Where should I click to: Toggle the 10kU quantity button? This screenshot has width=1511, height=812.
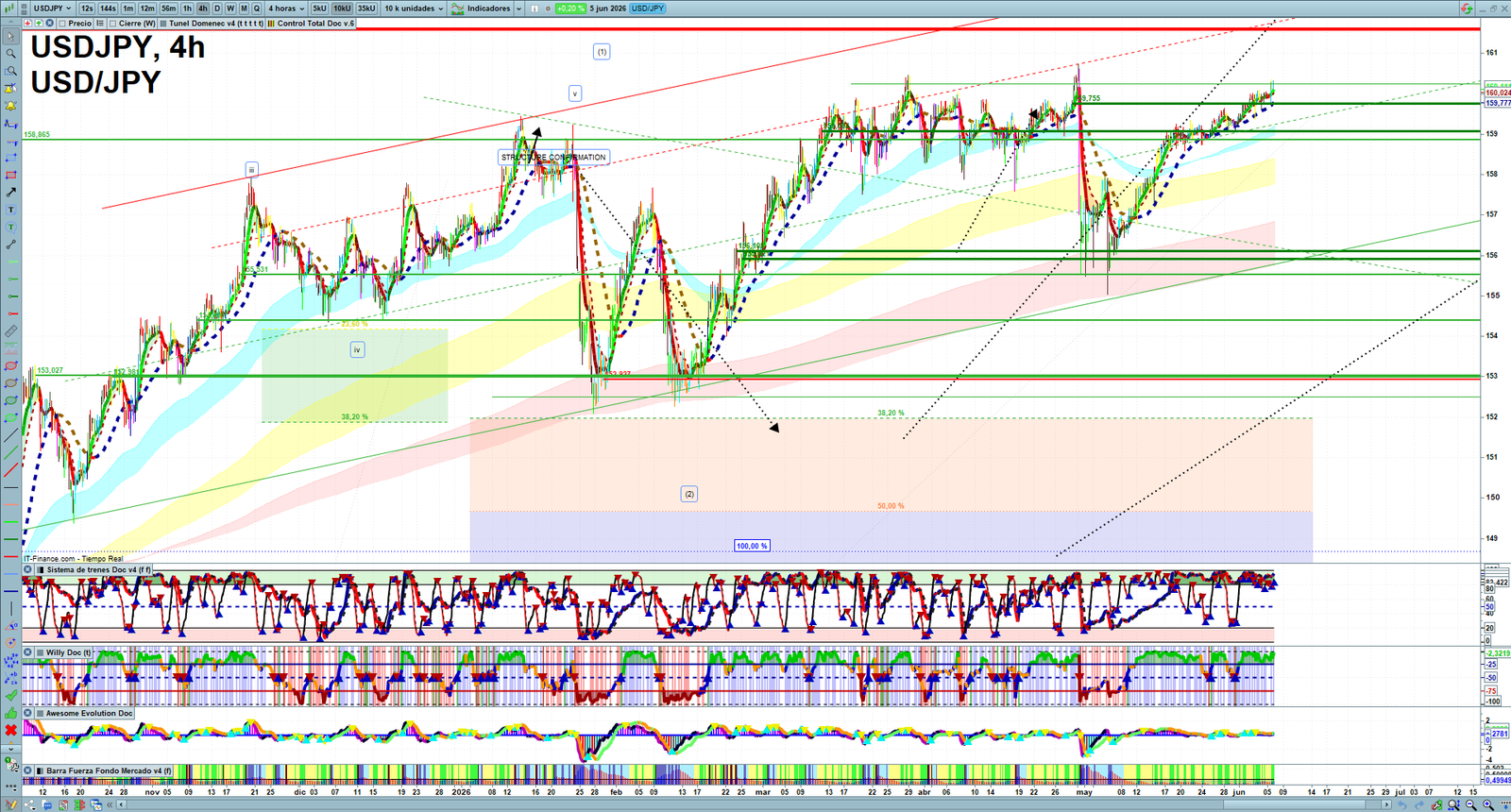click(342, 8)
